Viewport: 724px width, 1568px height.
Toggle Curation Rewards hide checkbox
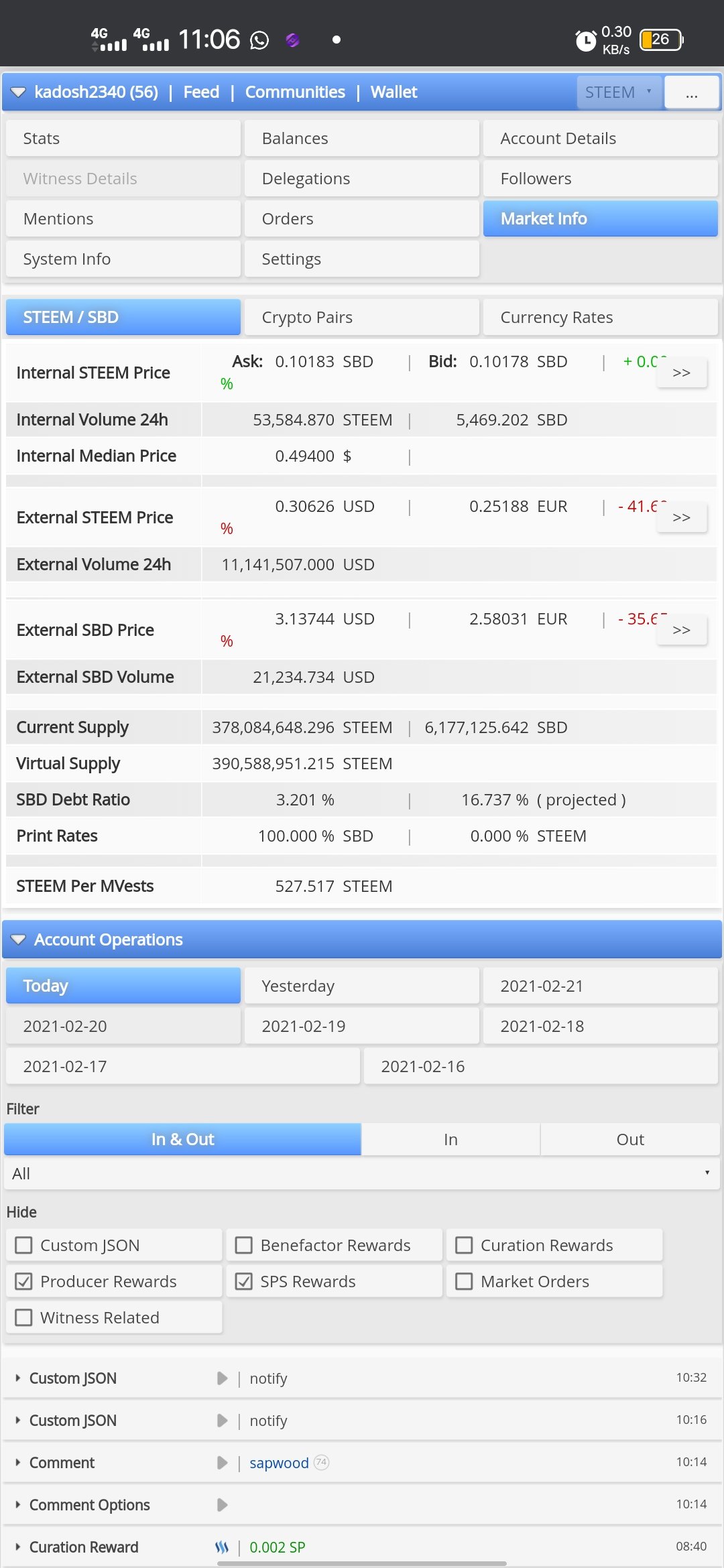(x=464, y=1245)
